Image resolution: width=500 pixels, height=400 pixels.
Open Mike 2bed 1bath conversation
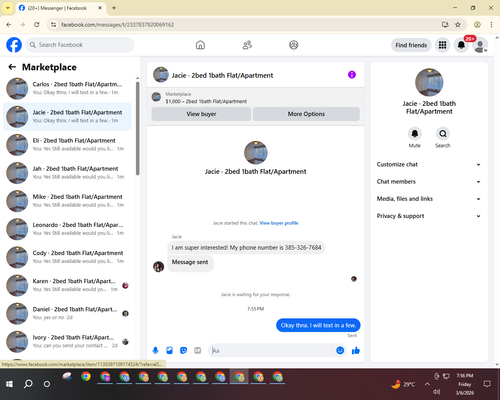(67, 201)
